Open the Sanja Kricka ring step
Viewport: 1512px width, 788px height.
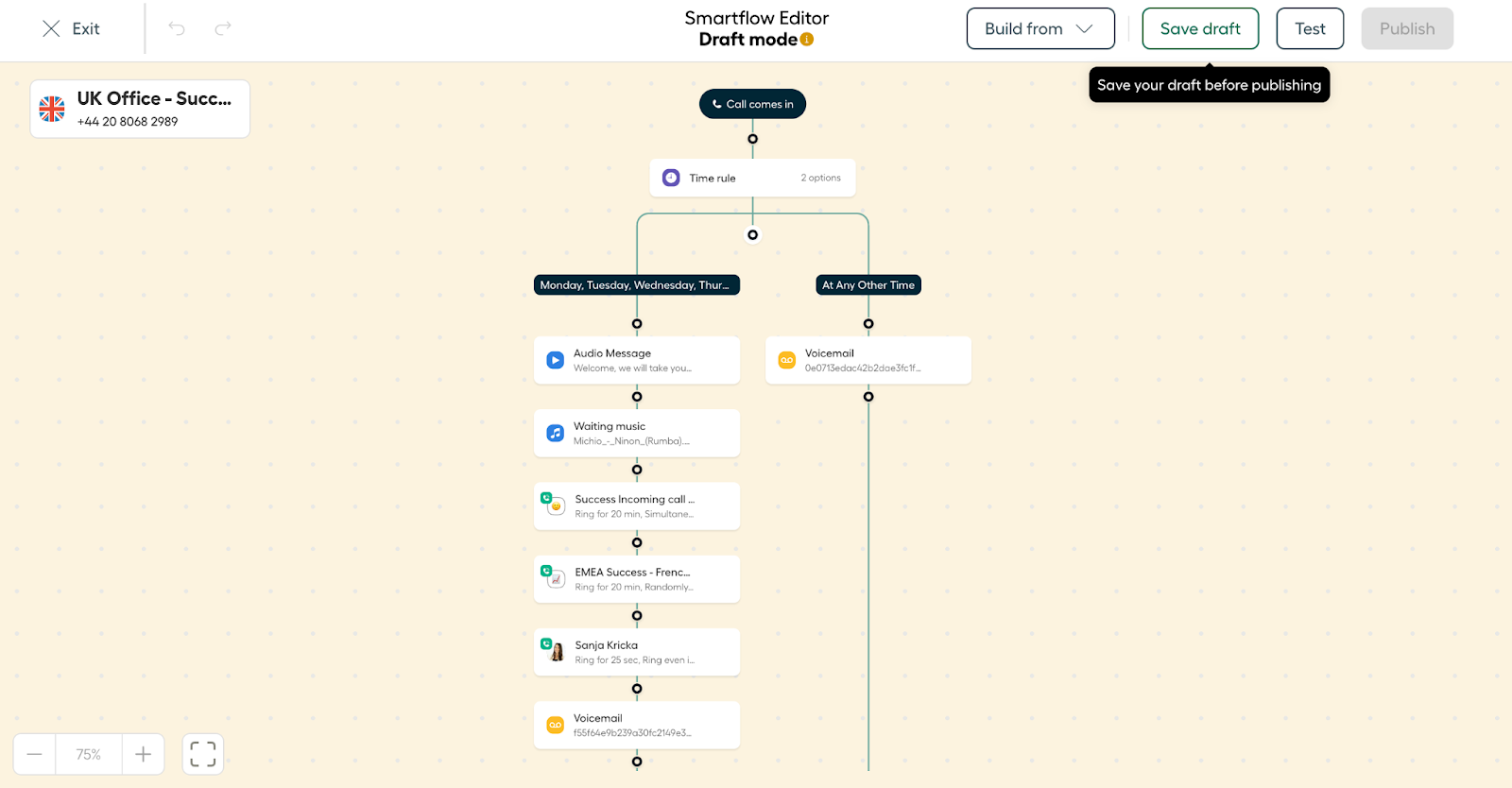point(637,652)
